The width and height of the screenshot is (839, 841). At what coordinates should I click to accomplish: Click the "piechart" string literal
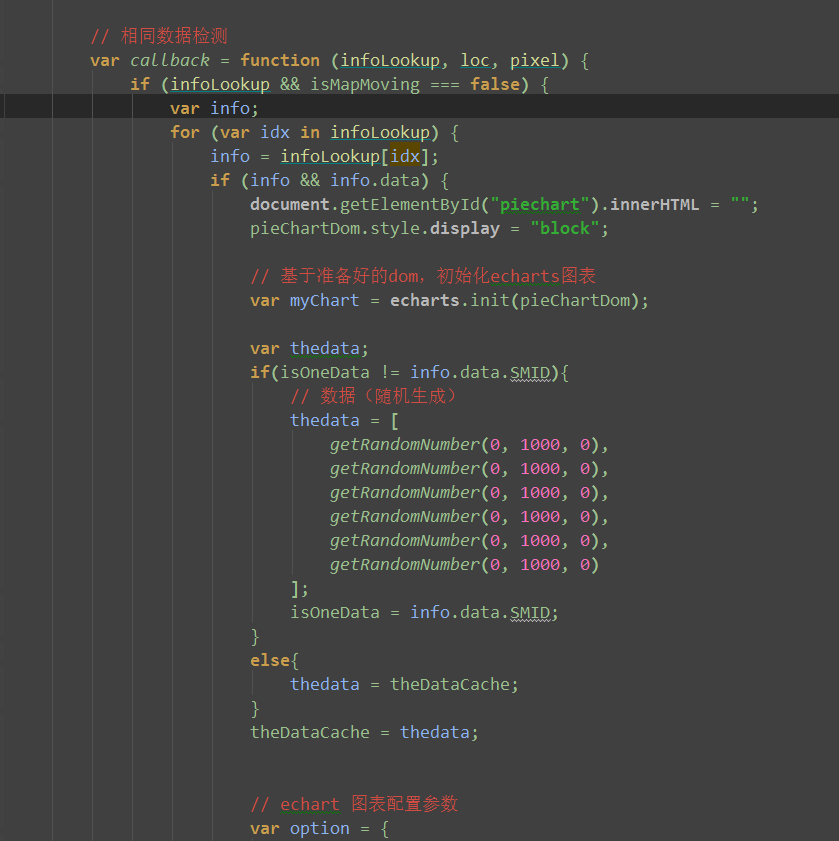tap(540, 204)
